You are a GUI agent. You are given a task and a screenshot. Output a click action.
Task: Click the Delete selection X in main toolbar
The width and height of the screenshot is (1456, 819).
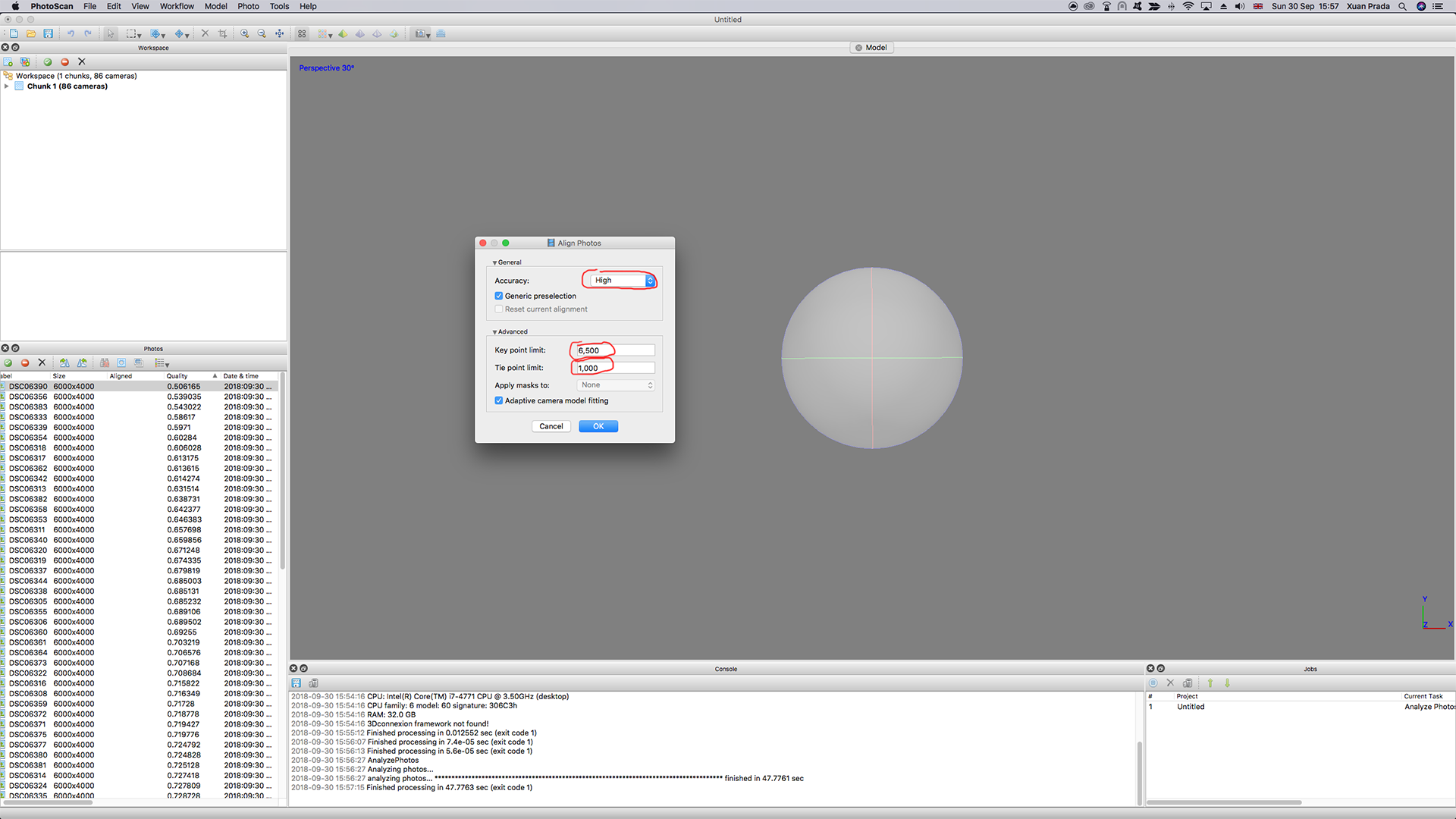[x=205, y=33]
